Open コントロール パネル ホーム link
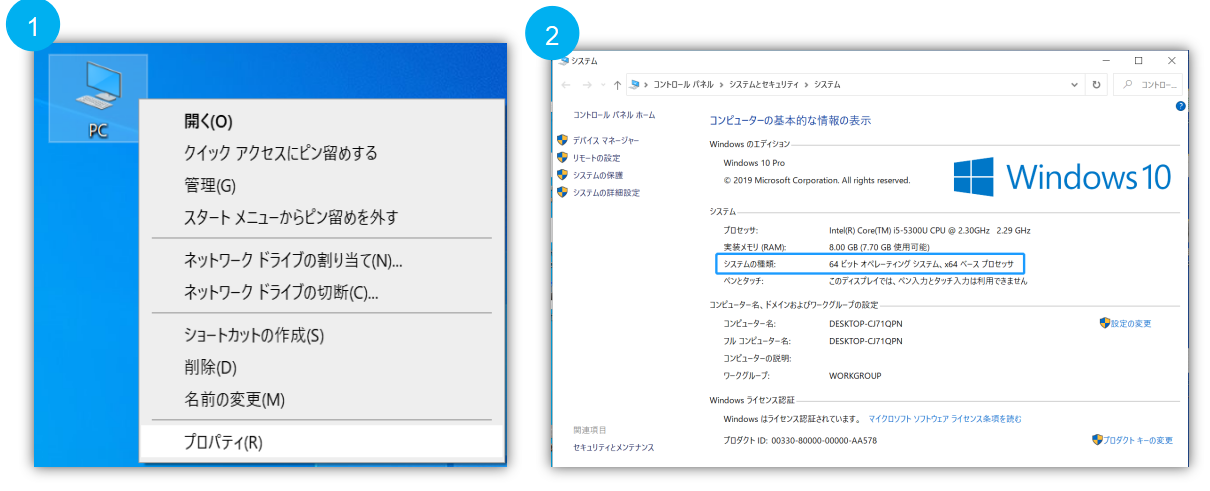Image resolution: width=1210 pixels, height=491 pixels. [614, 115]
